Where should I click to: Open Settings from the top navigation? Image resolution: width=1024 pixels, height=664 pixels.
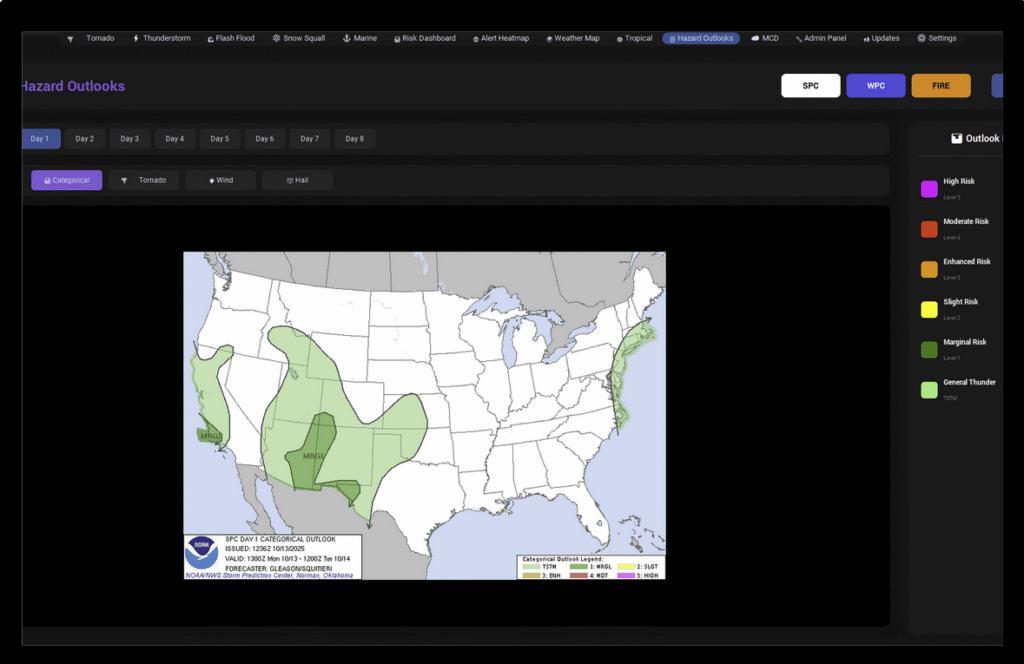point(937,39)
